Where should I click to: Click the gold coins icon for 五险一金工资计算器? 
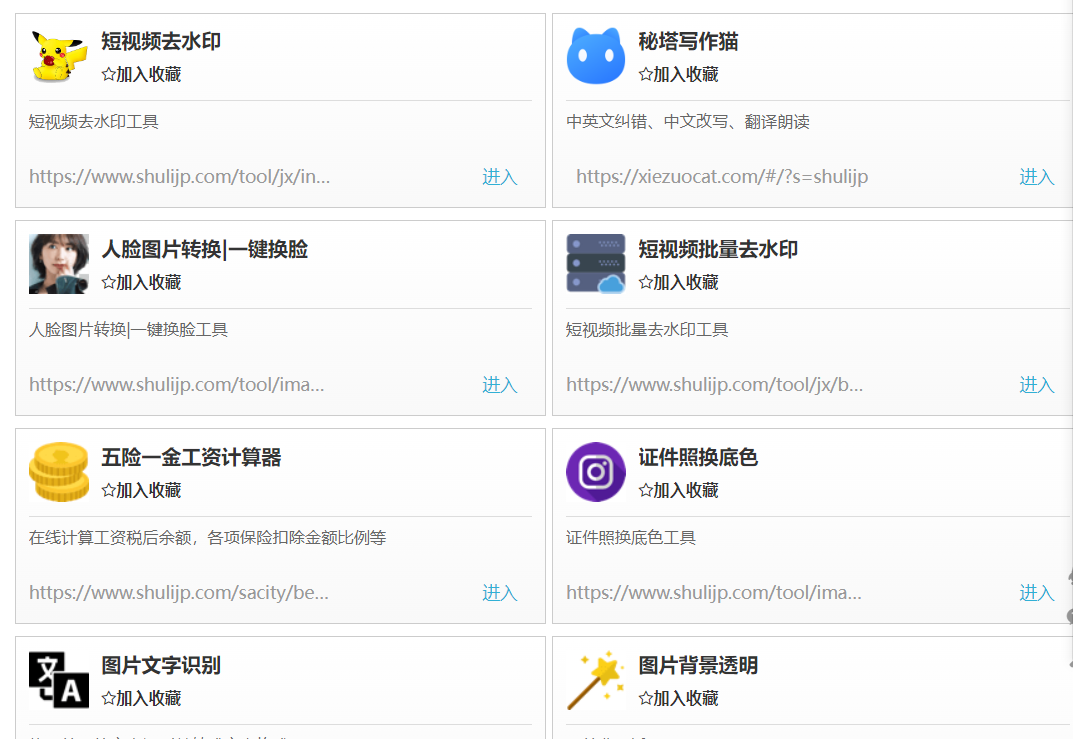pyautogui.click(x=58, y=471)
